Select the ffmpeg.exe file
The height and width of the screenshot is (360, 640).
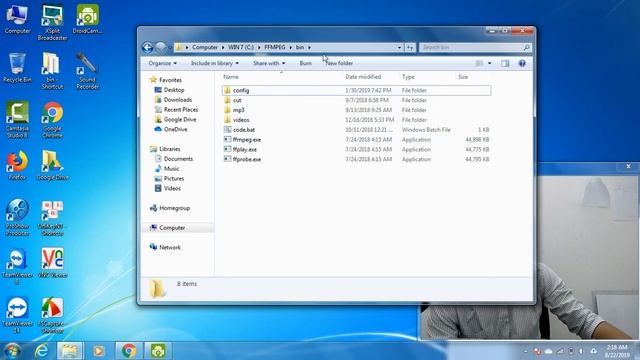coord(356,139)
